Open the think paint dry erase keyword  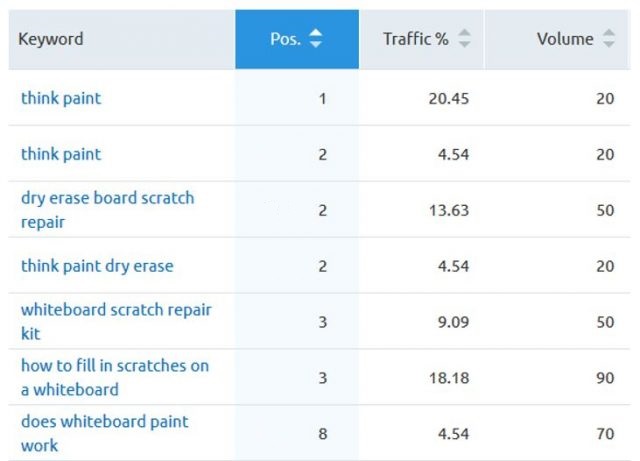pyautogui.click(x=97, y=266)
